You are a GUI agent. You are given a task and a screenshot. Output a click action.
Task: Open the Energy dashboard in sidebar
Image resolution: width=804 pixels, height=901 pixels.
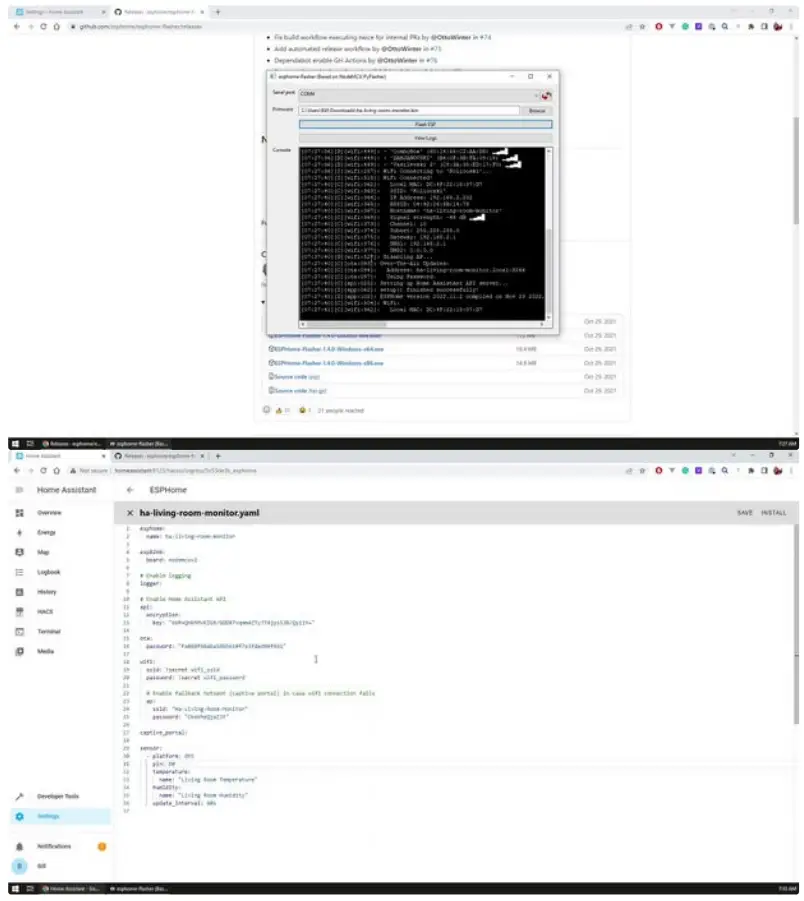click(x=47, y=532)
